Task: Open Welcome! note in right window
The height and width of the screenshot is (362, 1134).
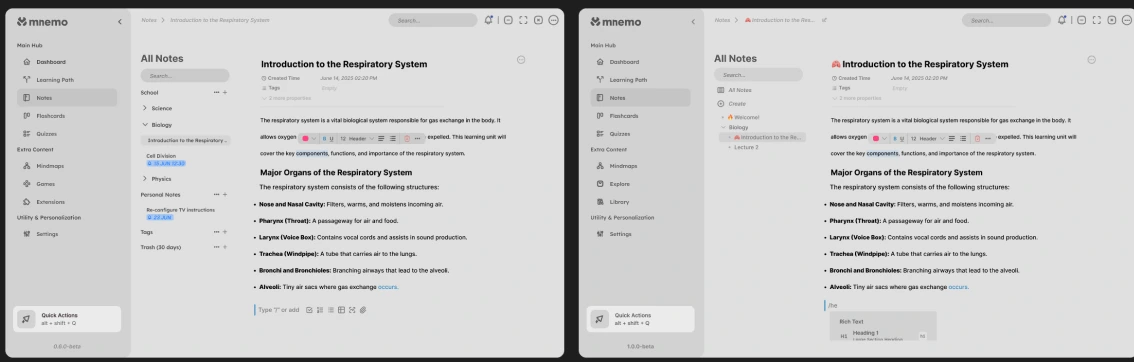Action: (743, 117)
